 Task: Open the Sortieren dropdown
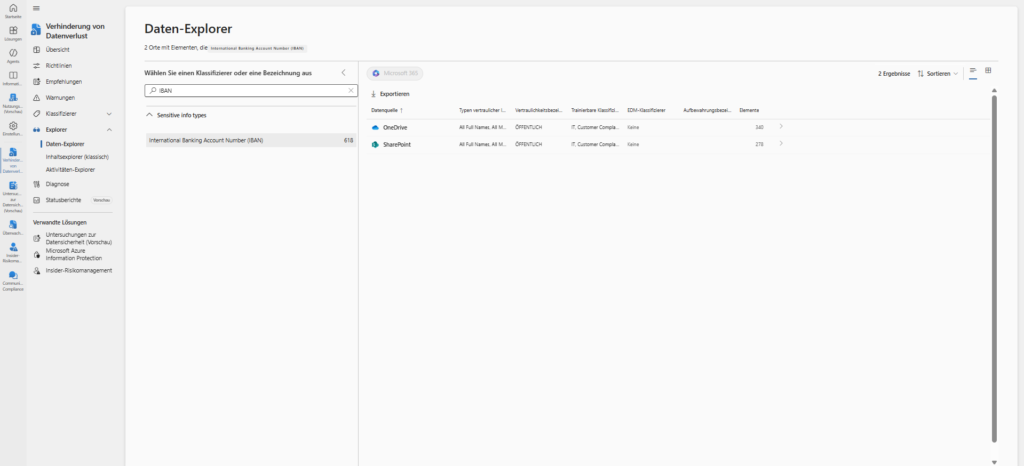[x=938, y=73]
